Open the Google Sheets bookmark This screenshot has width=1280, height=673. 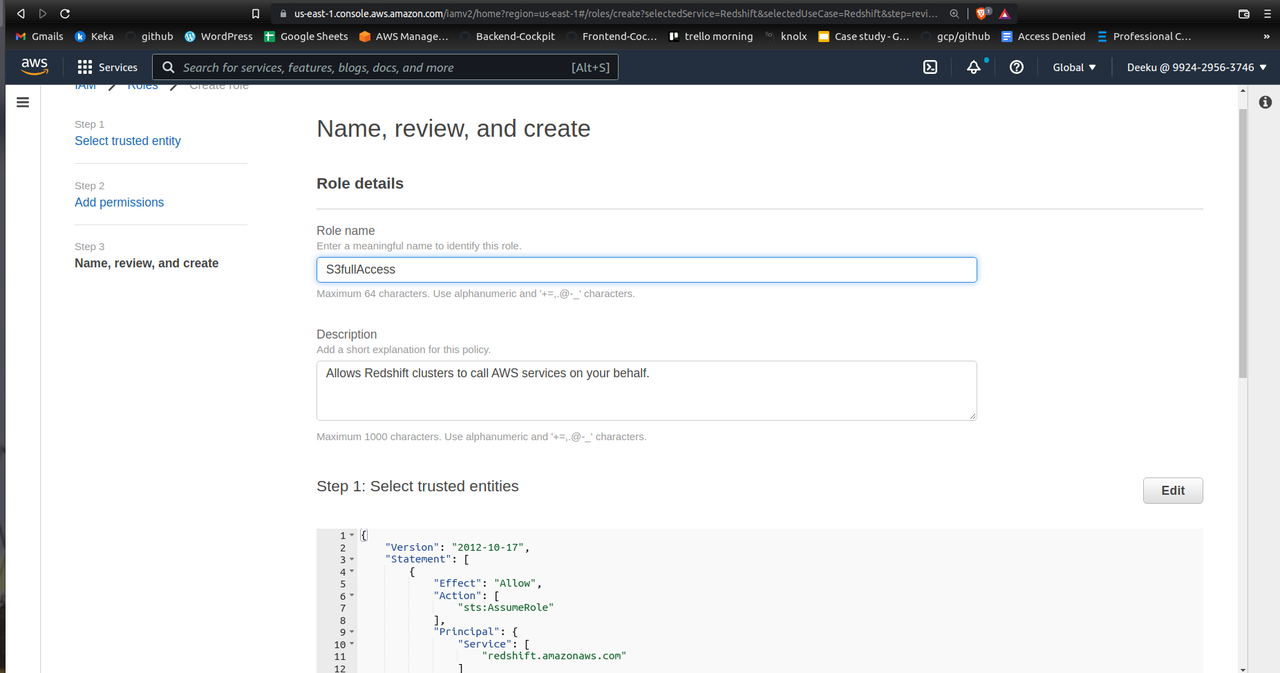pyautogui.click(x=306, y=36)
